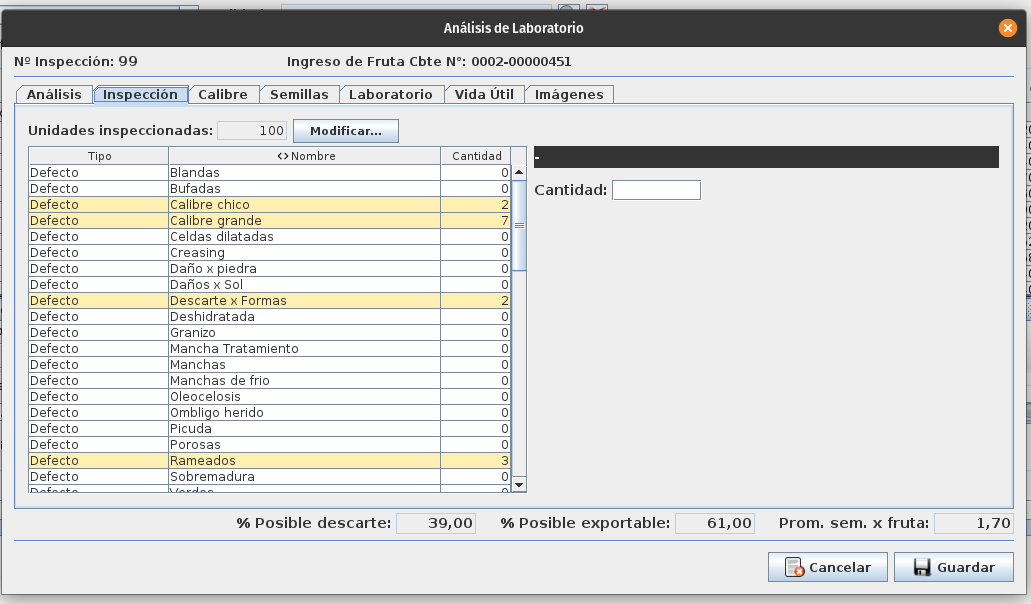Sort the table by Nombre column header
This screenshot has height=604, width=1031.
305,156
